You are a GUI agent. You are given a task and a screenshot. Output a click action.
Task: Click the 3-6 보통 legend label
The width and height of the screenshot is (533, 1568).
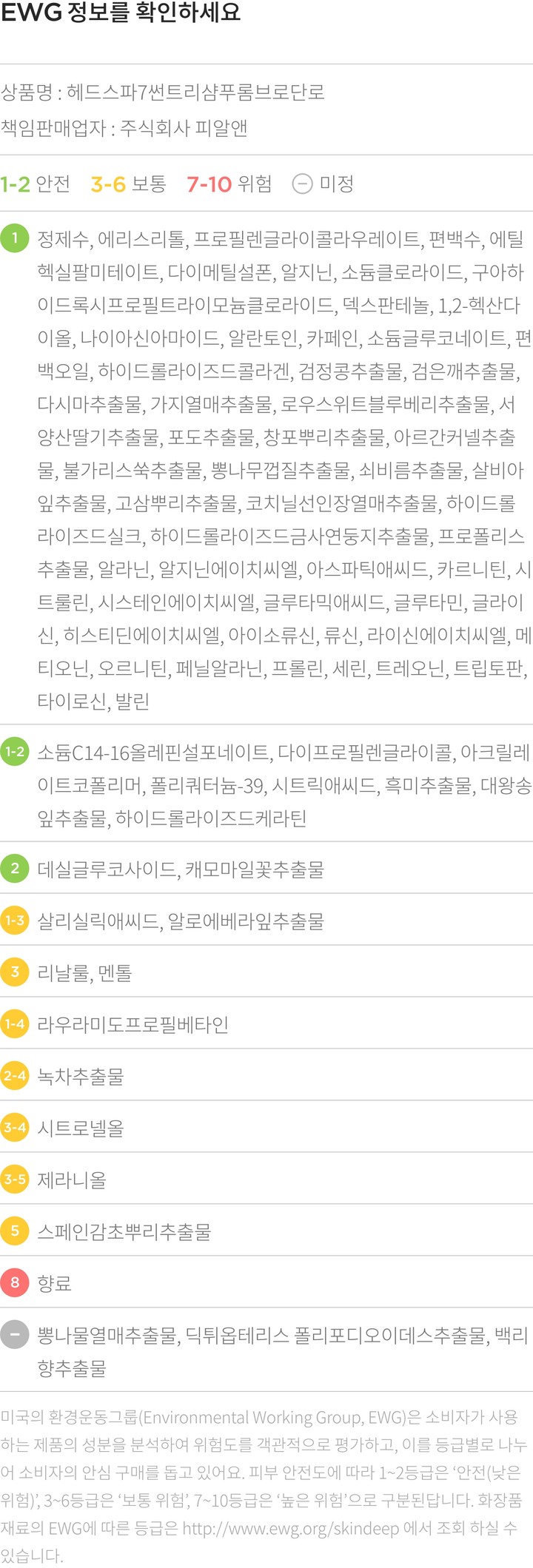pyautogui.click(x=128, y=184)
